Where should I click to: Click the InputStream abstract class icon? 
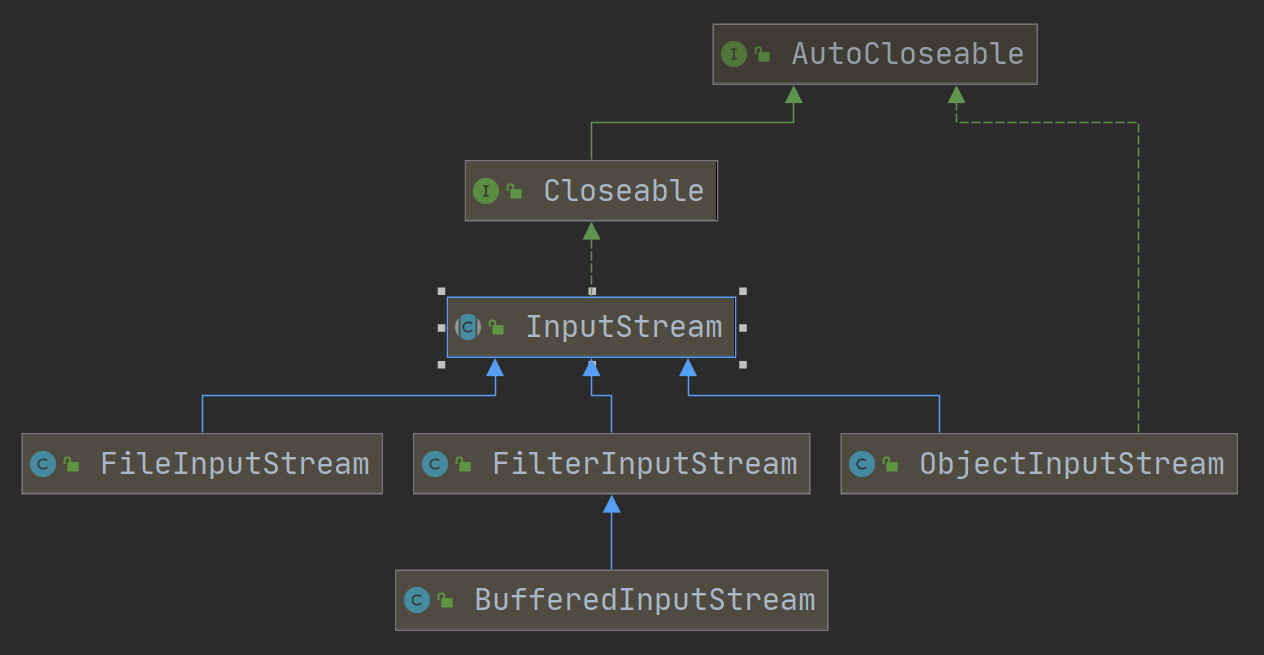point(467,327)
